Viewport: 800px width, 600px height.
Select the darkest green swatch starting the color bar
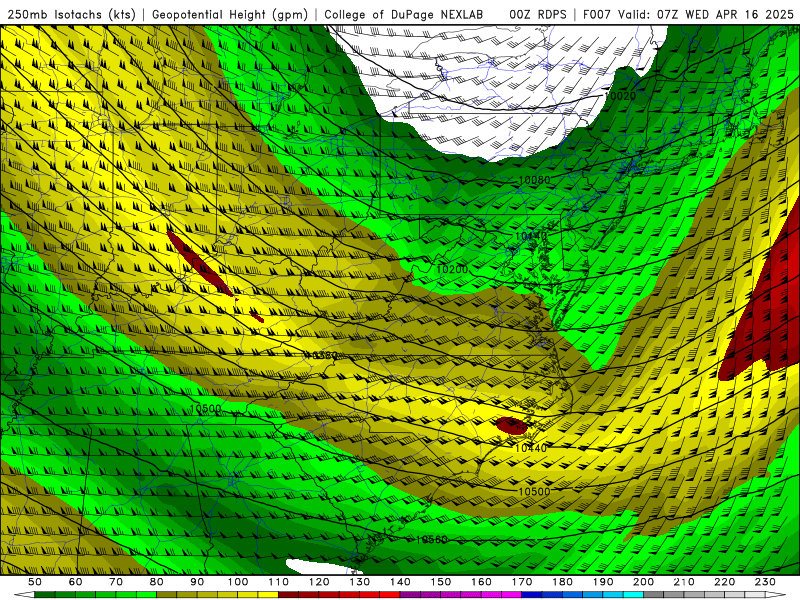[45, 595]
